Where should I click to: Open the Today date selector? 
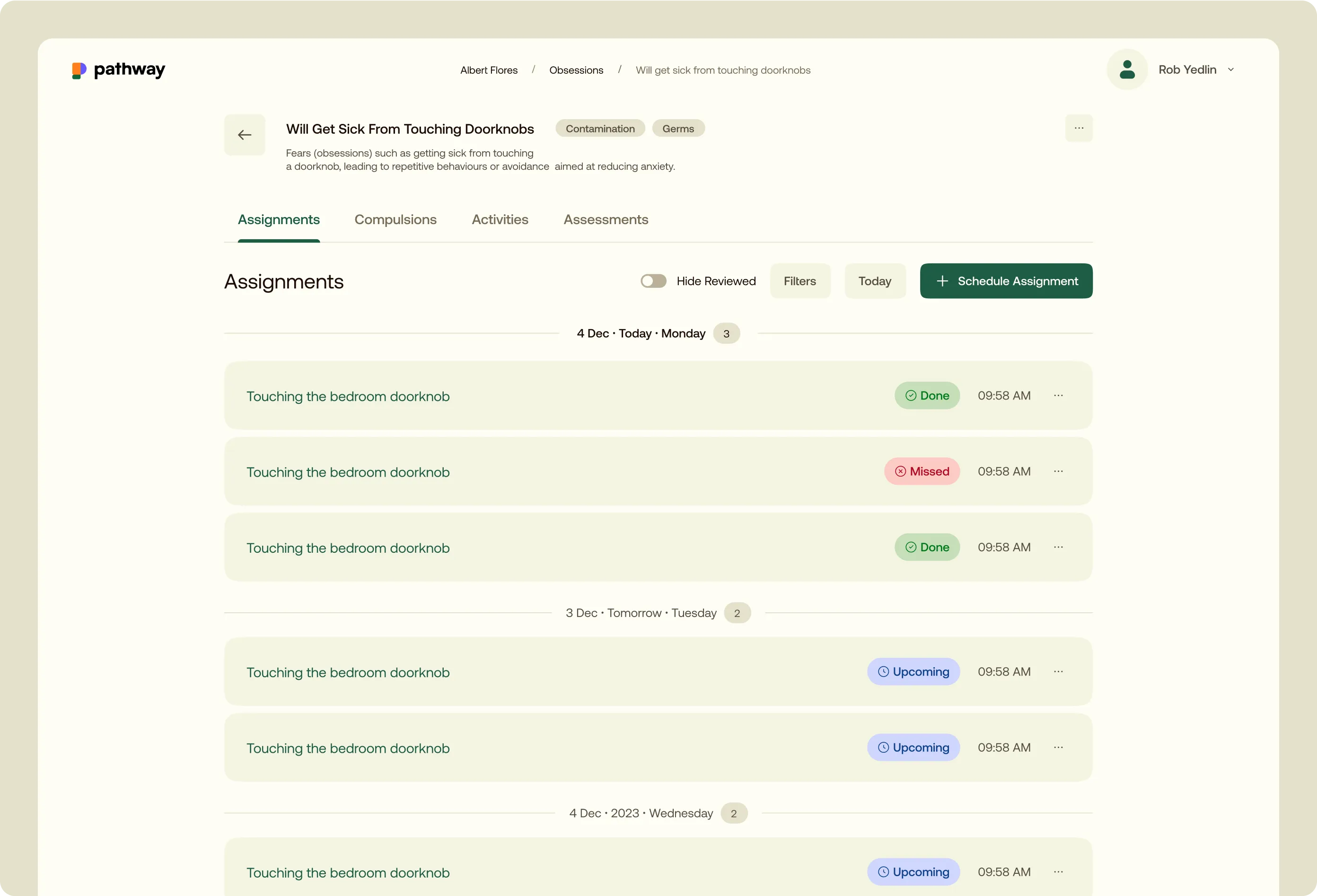pos(874,281)
